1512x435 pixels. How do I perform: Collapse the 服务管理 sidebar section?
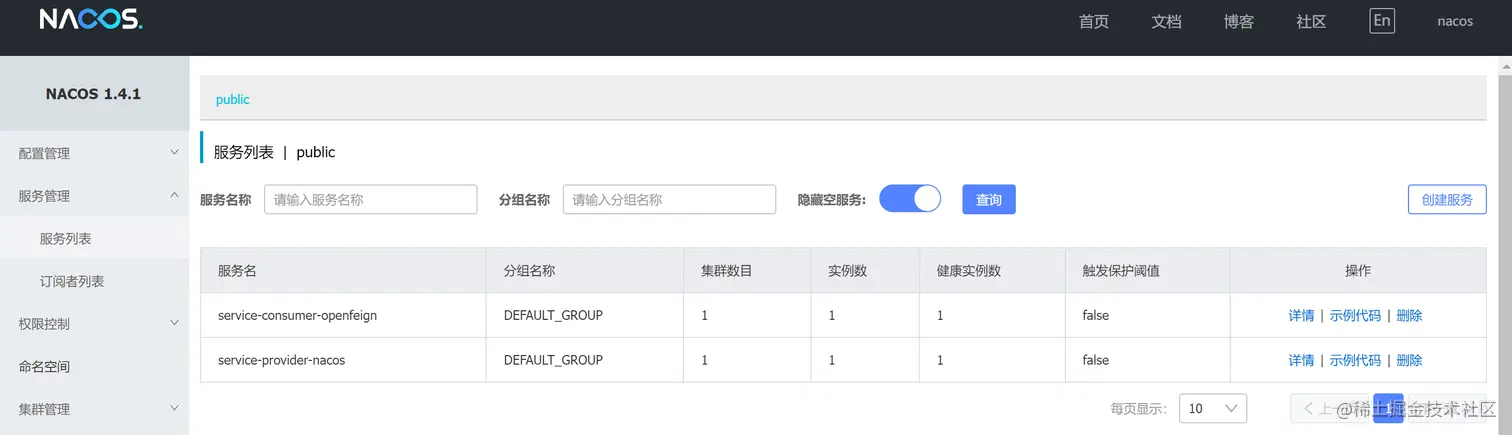[95, 196]
